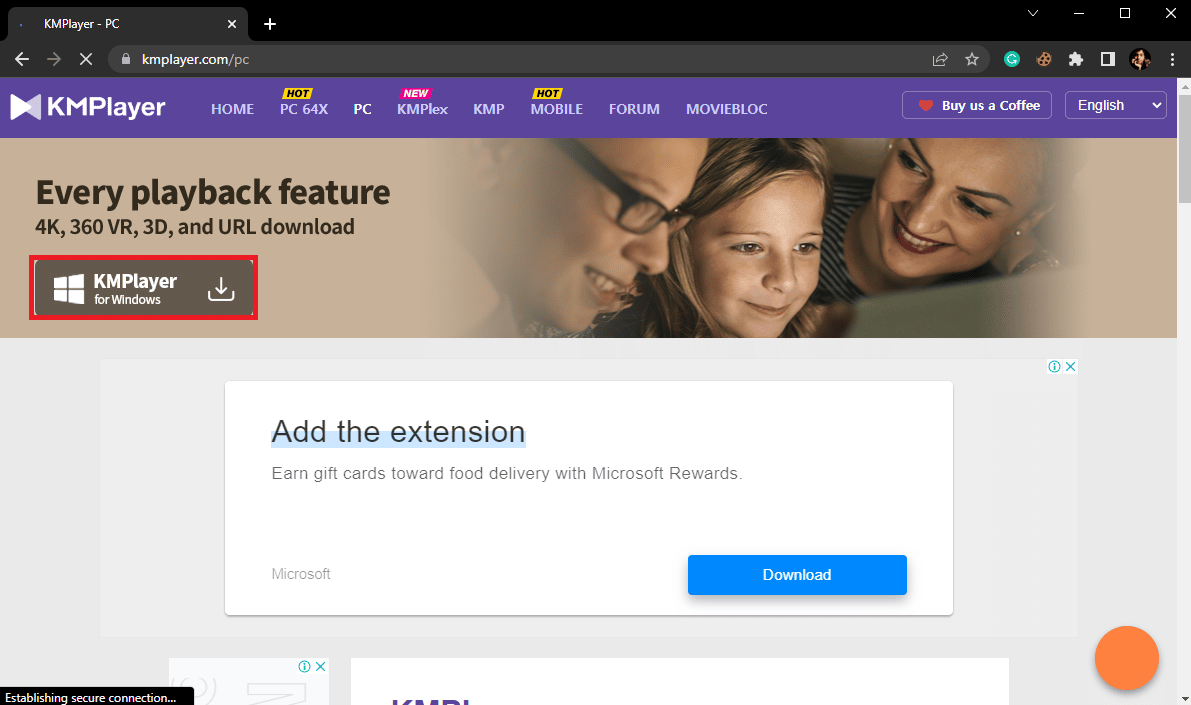Click the info icon on the lower ad

[305, 666]
